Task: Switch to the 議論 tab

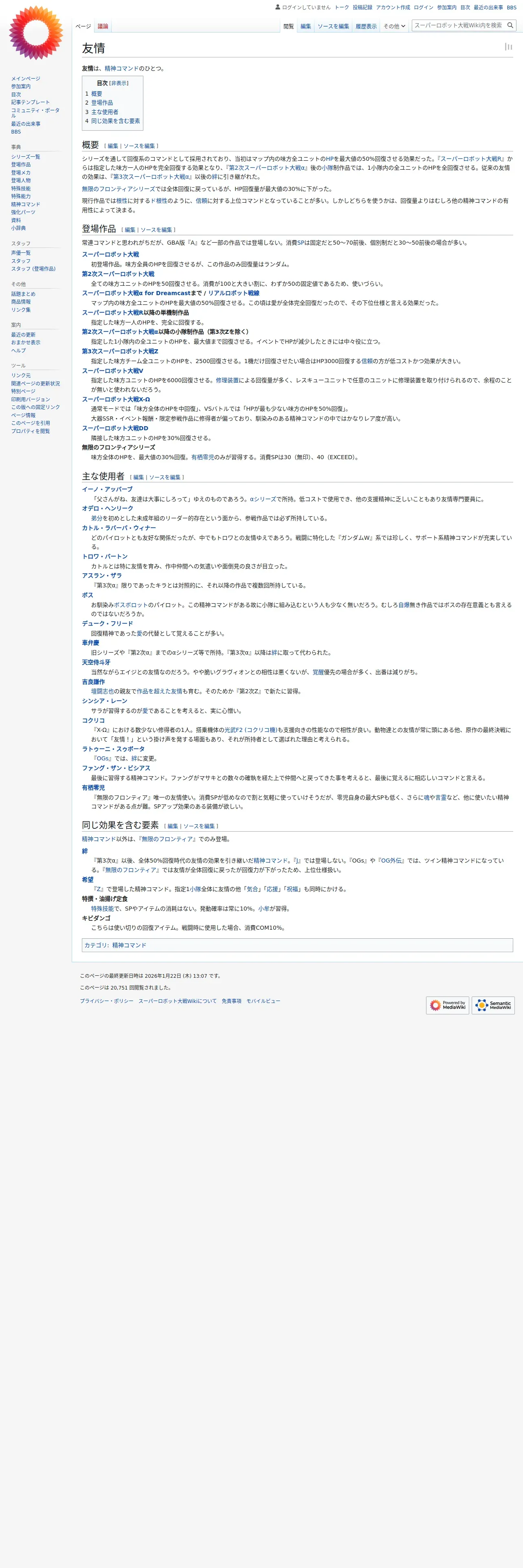Action: 103,26
